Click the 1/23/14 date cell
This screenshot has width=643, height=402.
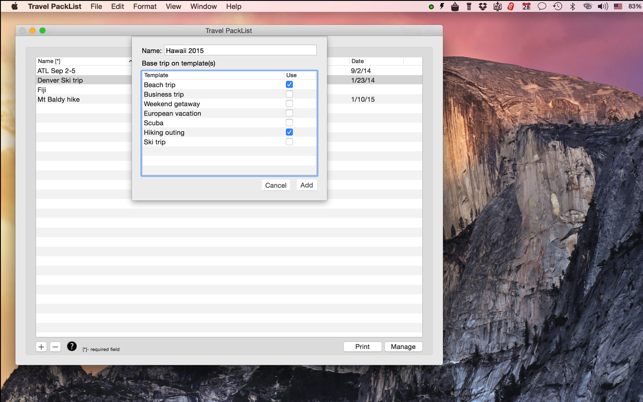click(x=363, y=80)
